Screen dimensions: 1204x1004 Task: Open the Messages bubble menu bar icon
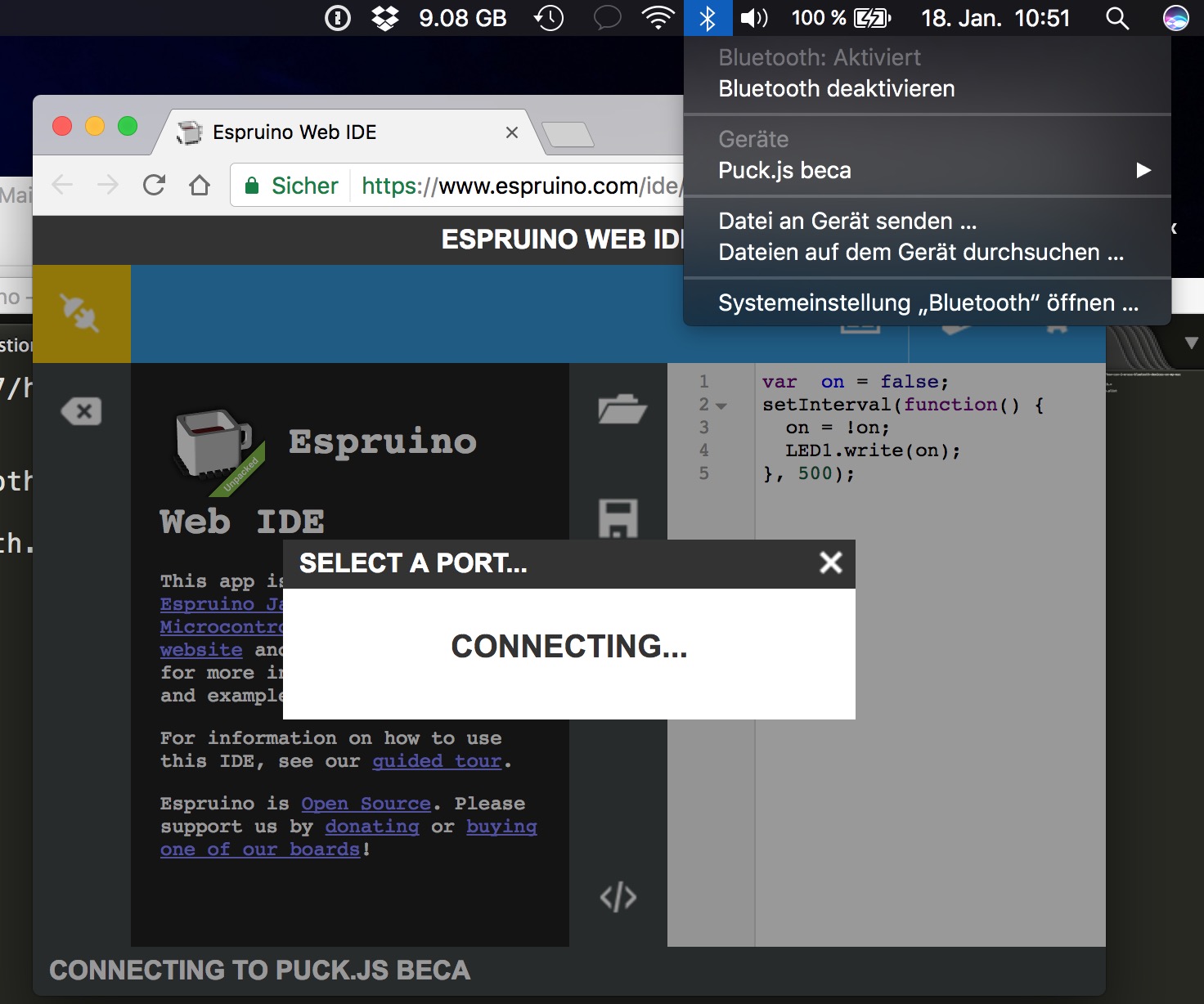click(x=607, y=18)
